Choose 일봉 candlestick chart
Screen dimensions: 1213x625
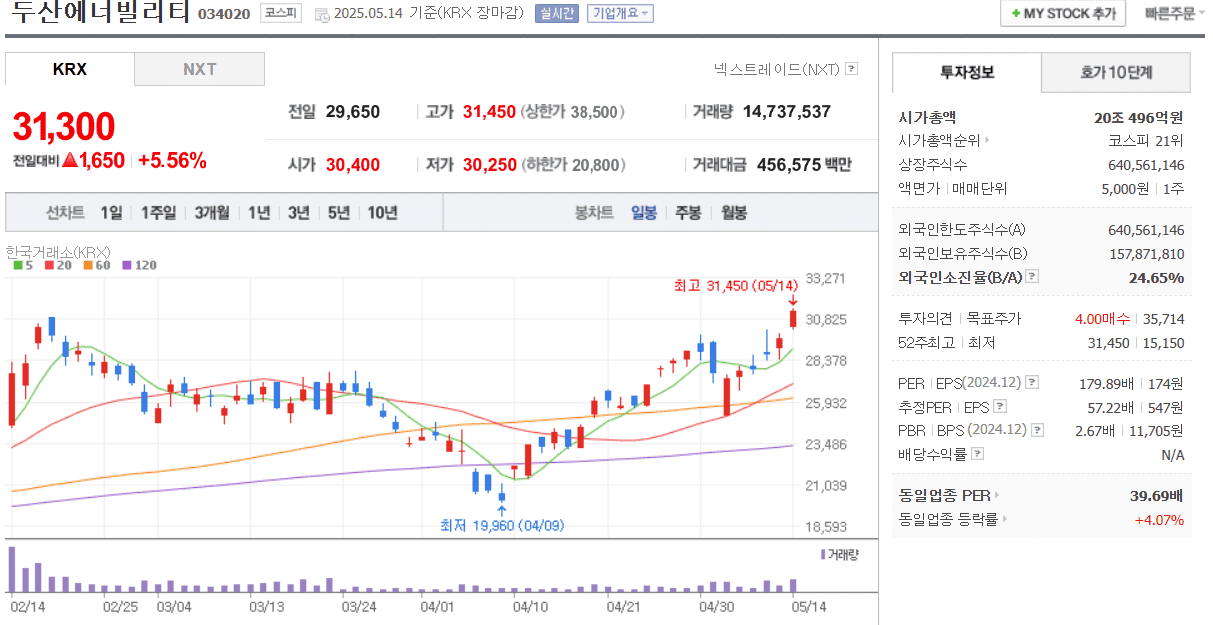point(644,212)
